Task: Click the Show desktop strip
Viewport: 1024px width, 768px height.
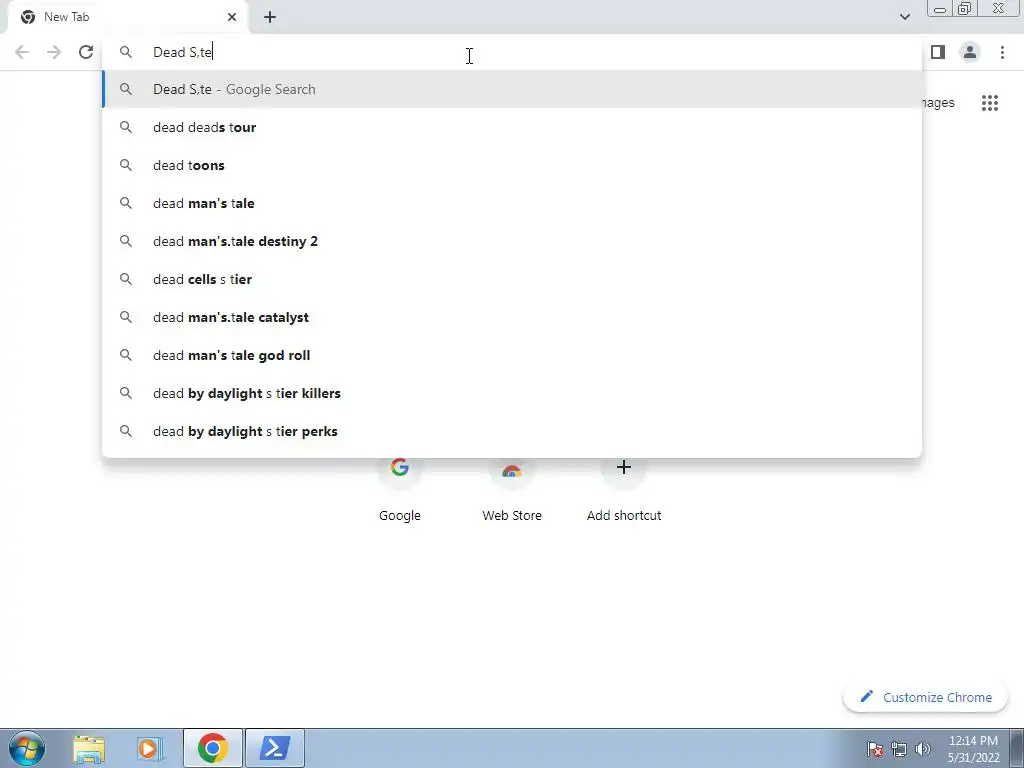Action: pos(1016,748)
